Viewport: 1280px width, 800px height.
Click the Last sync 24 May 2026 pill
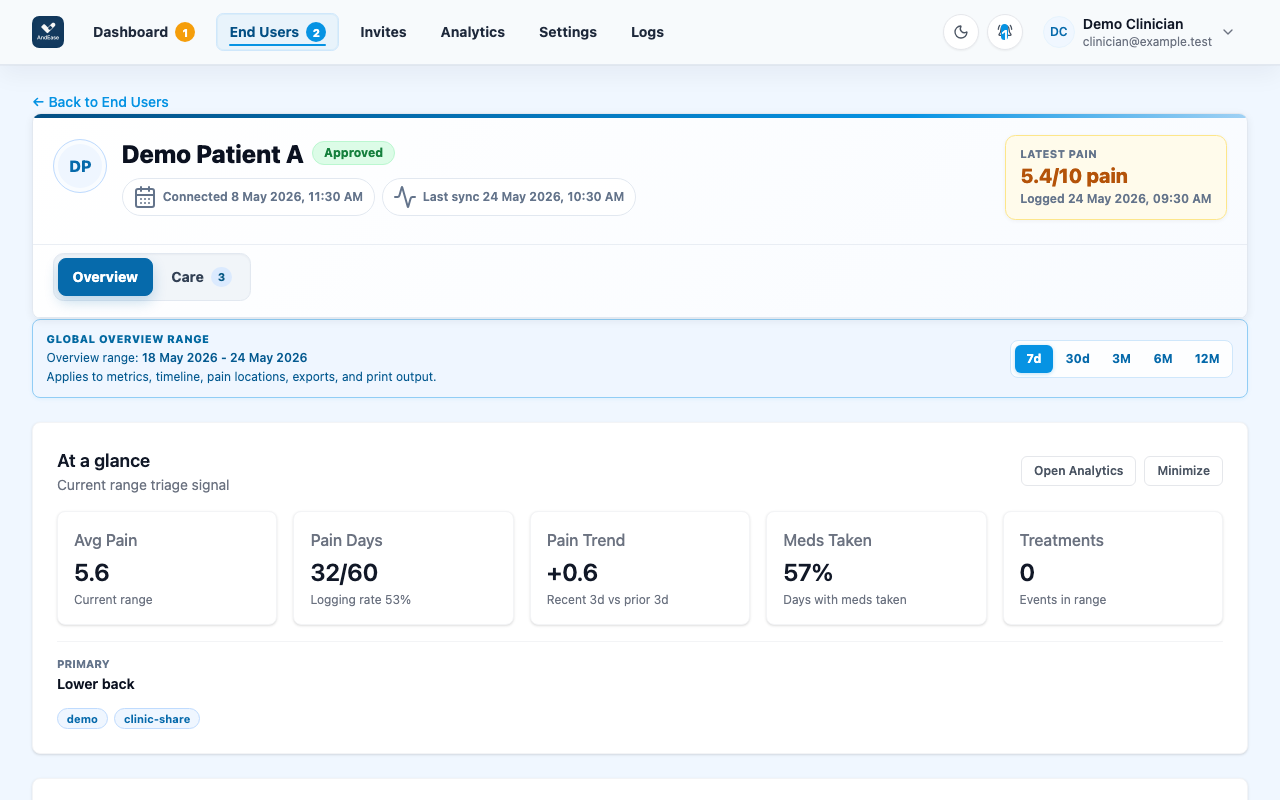(509, 197)
